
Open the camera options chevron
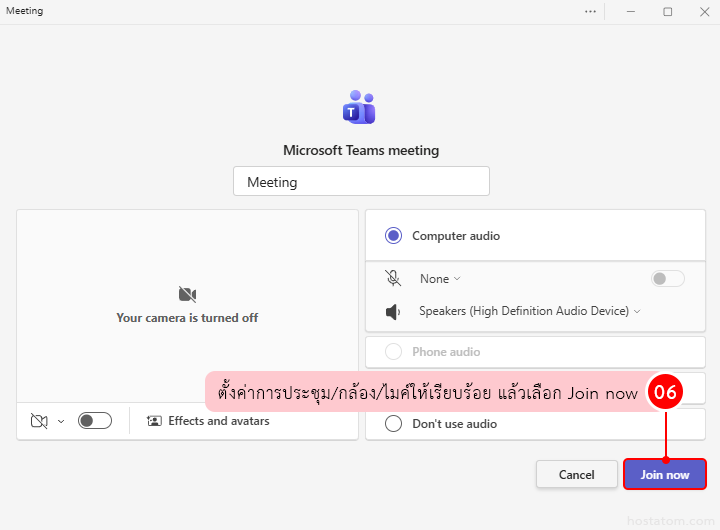pos(61,421)
